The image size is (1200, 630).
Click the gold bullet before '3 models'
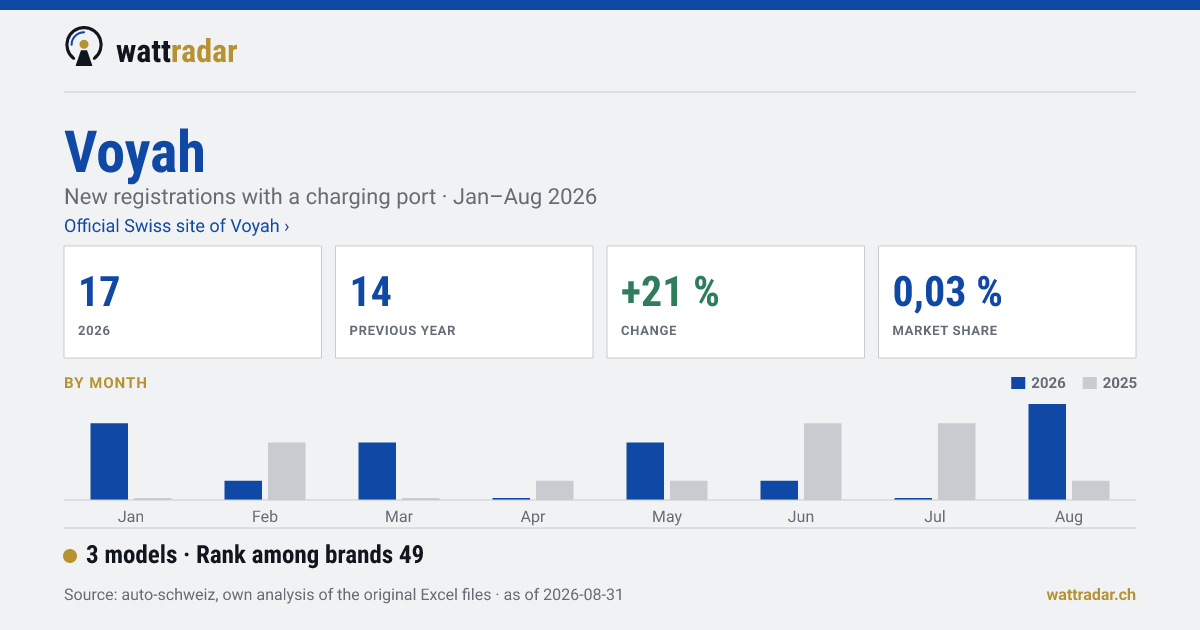tap(70, 556)
